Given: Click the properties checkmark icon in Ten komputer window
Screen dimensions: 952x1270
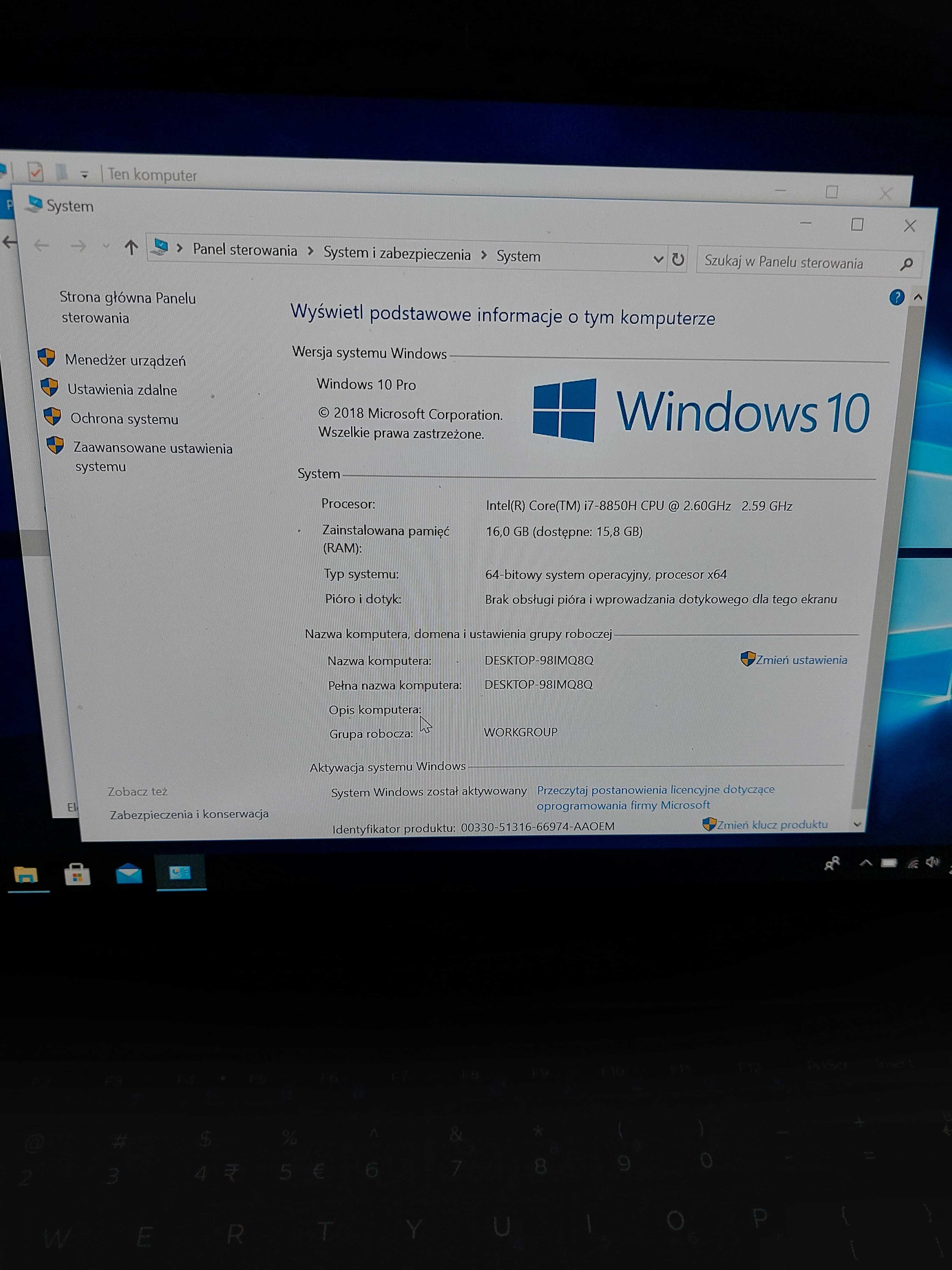Looking at the screenshot, I should pyautogui.click(x=36, y=172).
